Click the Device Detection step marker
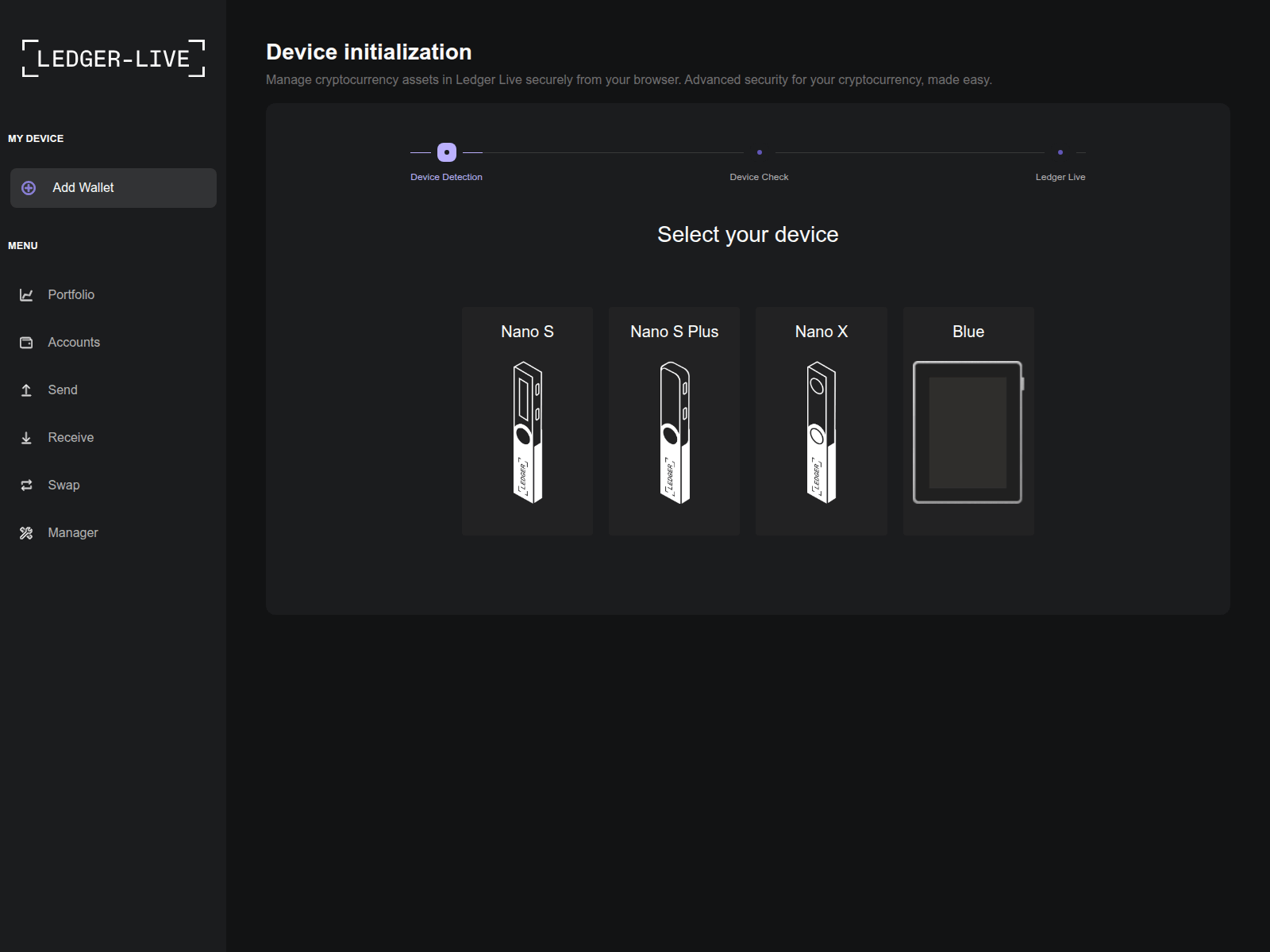Screen dimensions: 1270x952 (447, 152)
